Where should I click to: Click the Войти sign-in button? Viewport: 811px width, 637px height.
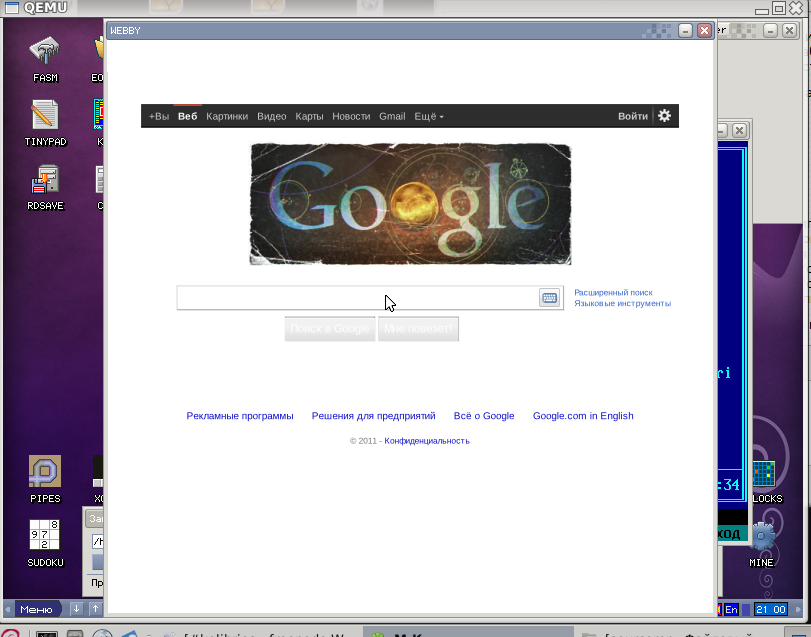pos(632,116)
